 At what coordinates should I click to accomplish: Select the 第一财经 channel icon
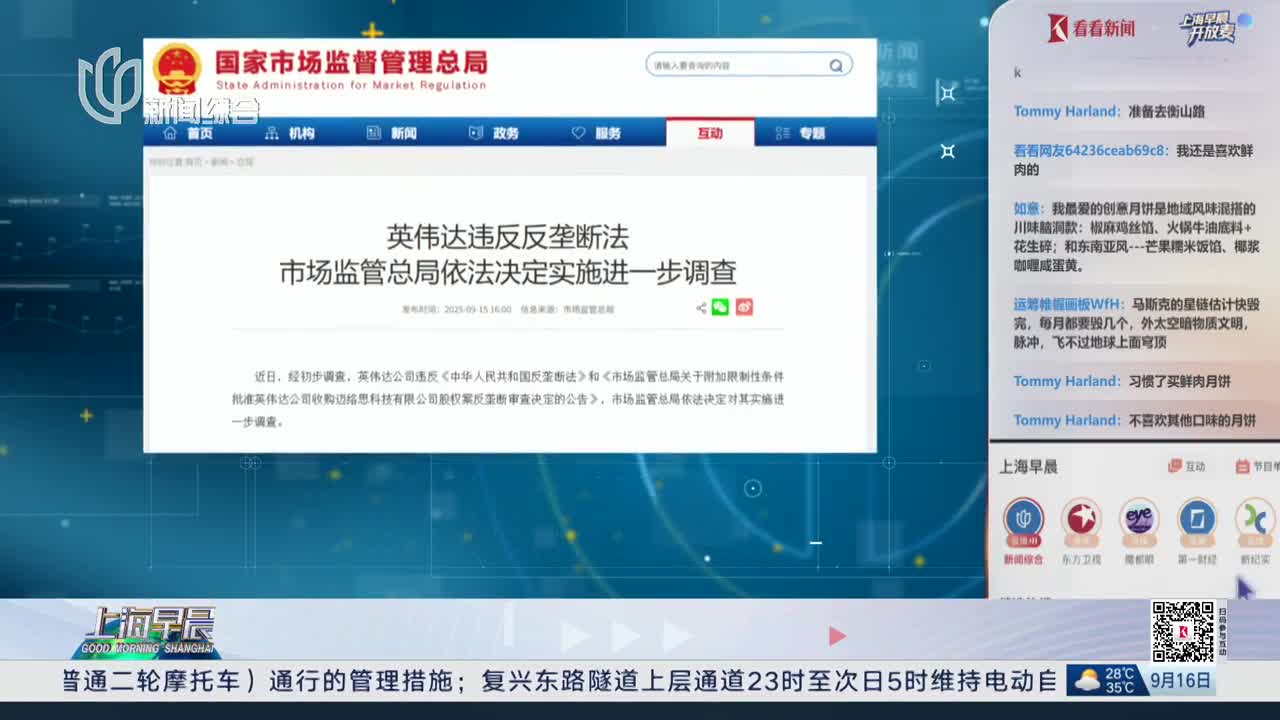(1197, 520)
